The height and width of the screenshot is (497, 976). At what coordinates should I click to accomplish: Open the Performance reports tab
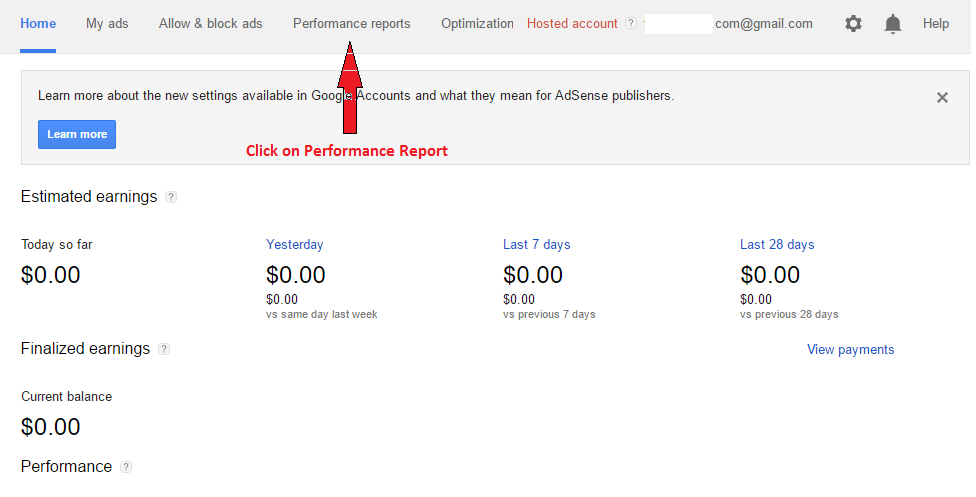(x=352, y=24)
